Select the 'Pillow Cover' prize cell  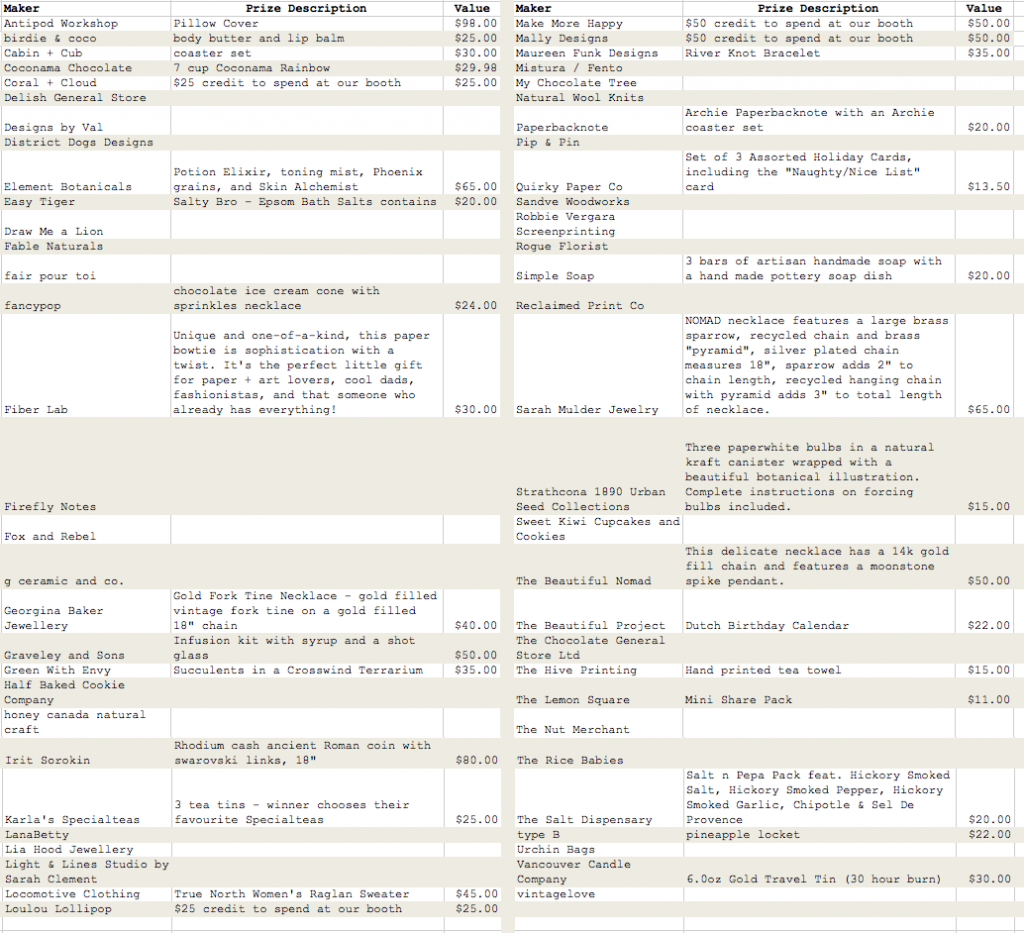point(307,24)
